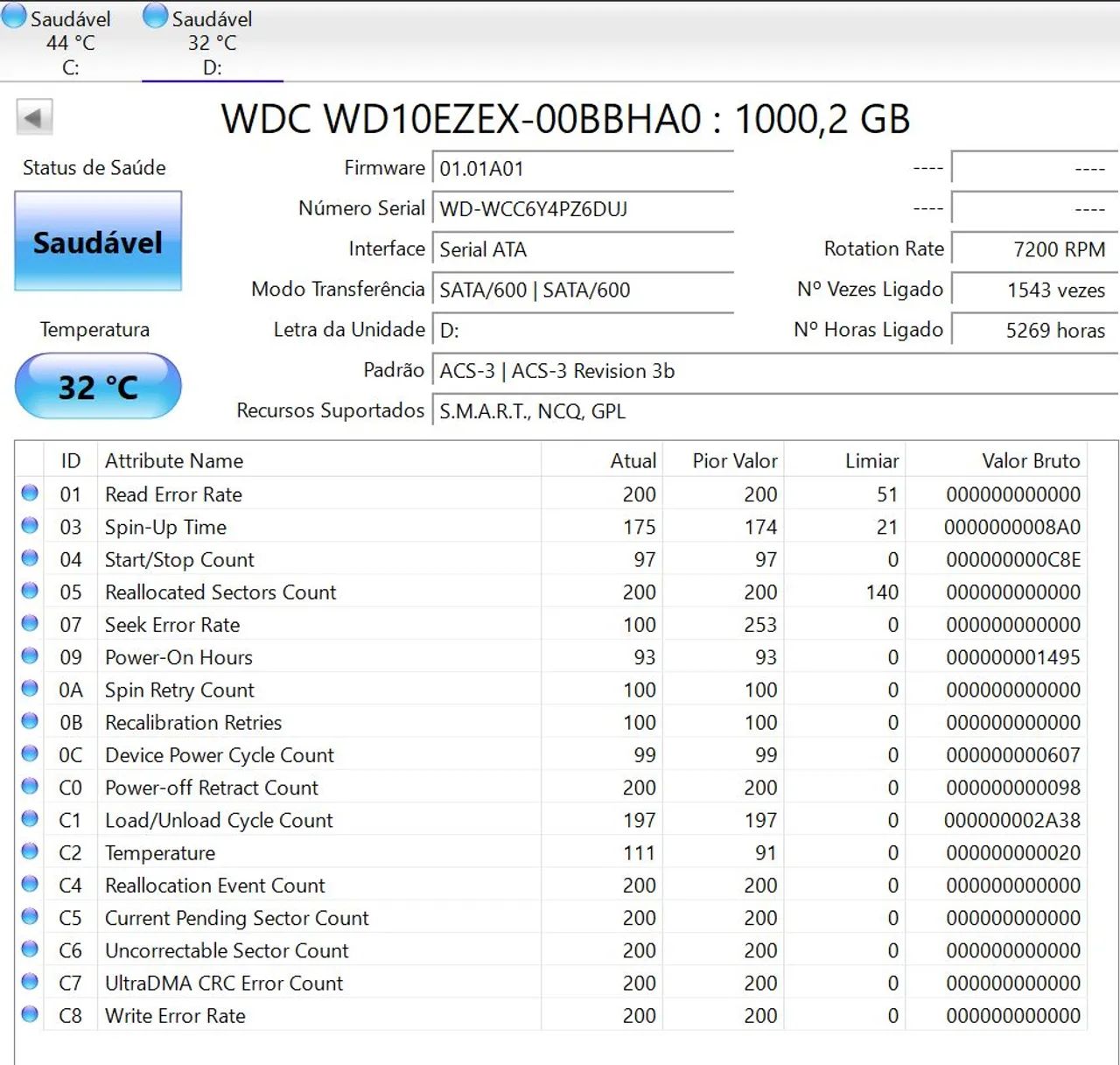Click raw value 0000000008A0 for Spin-Up Time
Image resolution: width=1120 pixels, height=1065 pixels.
tap(1012, 527)
